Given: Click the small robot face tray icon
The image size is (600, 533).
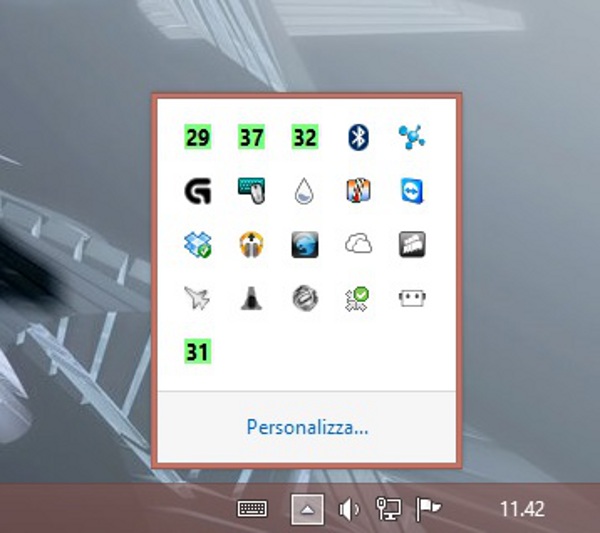Looking at the screenshot, I should pyautogui.click(x=412, y=298).
